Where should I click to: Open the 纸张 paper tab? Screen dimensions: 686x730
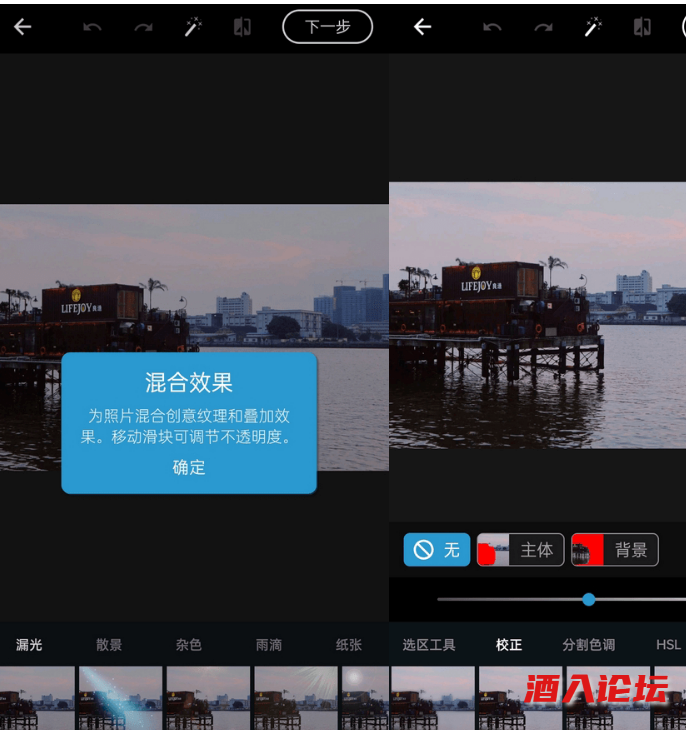tap(349, 645)
